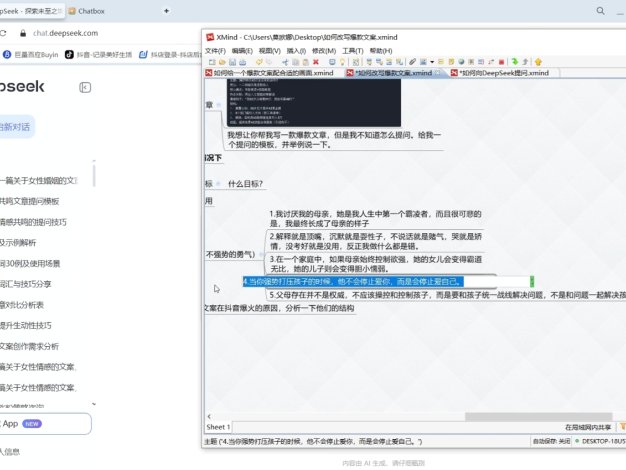Click the left scroll arrow in XMind canvas
The width and height of the screenshot is (626, 470).
click(209, 416)
